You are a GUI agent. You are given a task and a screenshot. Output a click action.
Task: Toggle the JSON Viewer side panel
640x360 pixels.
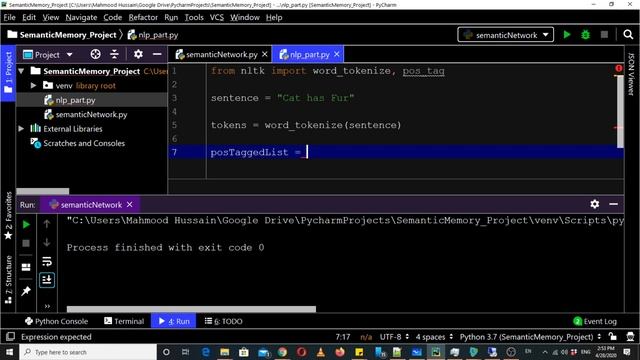(631, 74)
